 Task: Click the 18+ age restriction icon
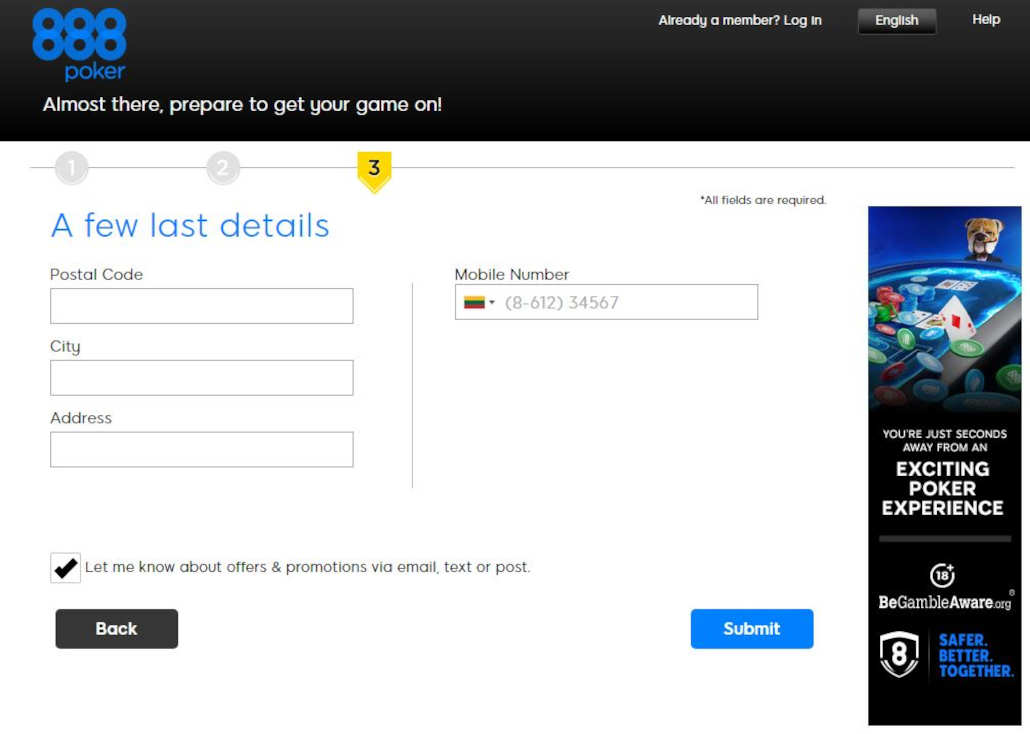[943, 575]
